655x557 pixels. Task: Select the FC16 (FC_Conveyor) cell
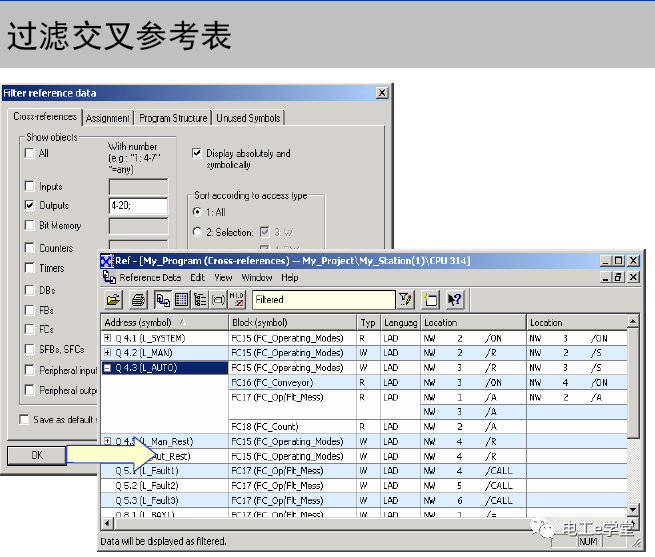coord(292,382)
